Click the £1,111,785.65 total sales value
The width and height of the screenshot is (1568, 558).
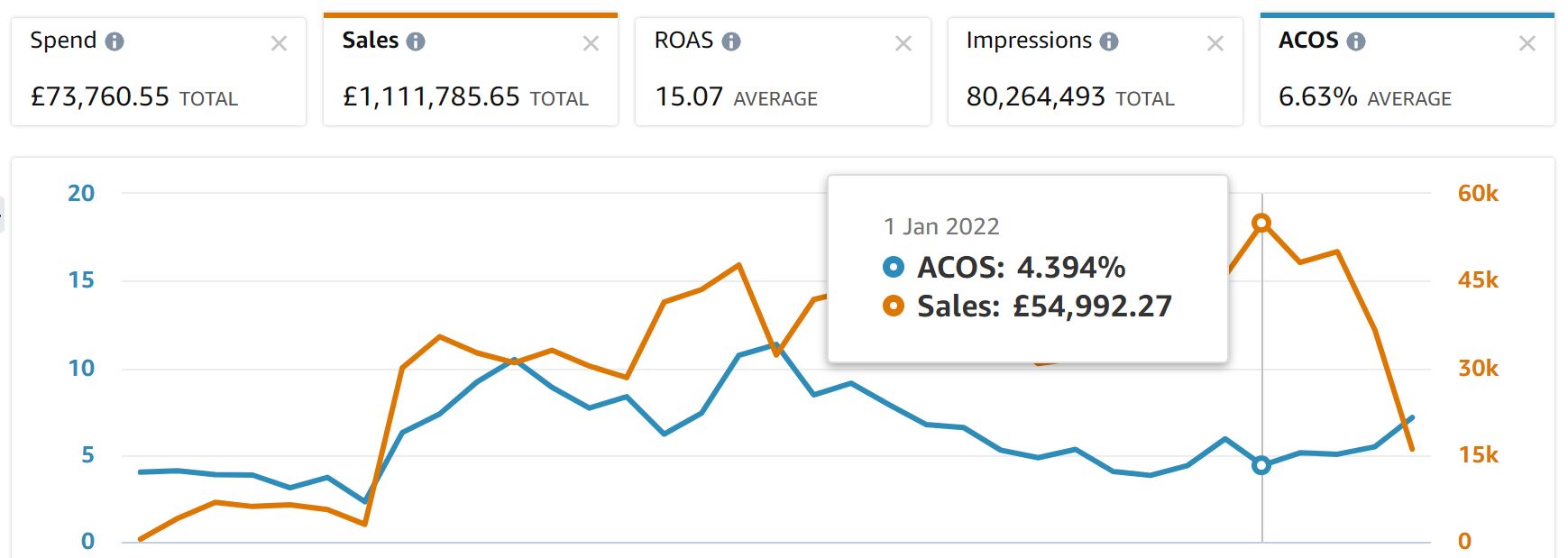[x=431, y=96]
